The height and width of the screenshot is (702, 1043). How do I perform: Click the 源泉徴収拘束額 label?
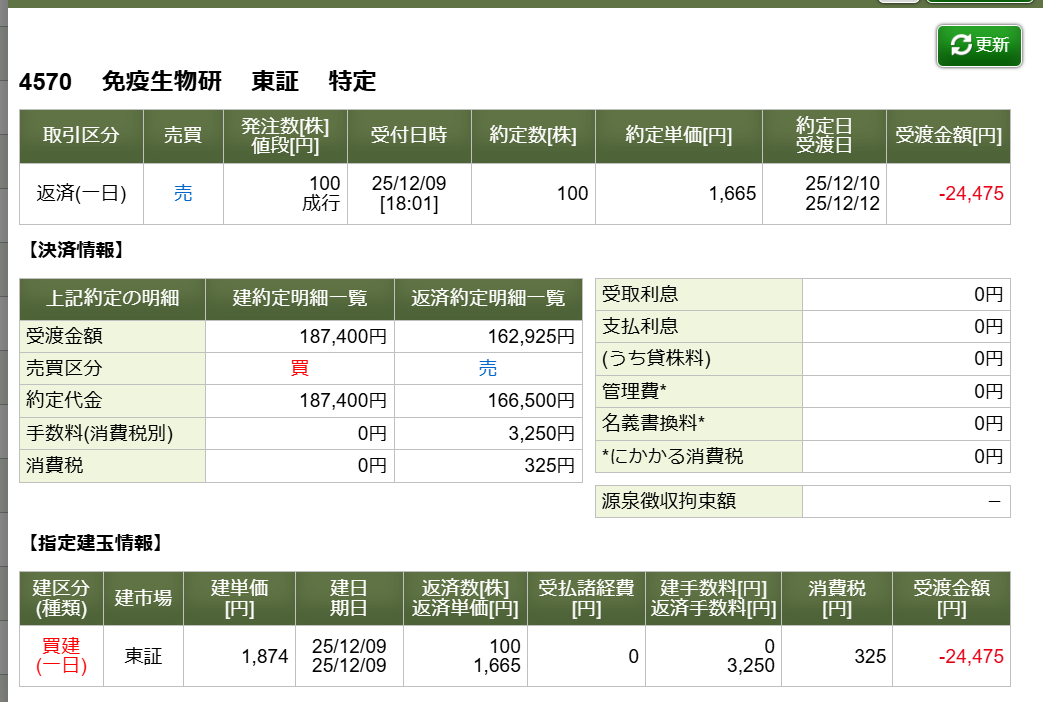[669, 502]
